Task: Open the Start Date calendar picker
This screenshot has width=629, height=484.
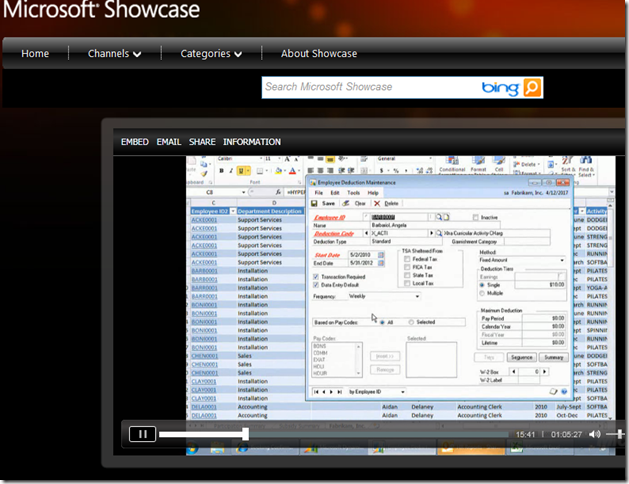Action: (381, 255)
